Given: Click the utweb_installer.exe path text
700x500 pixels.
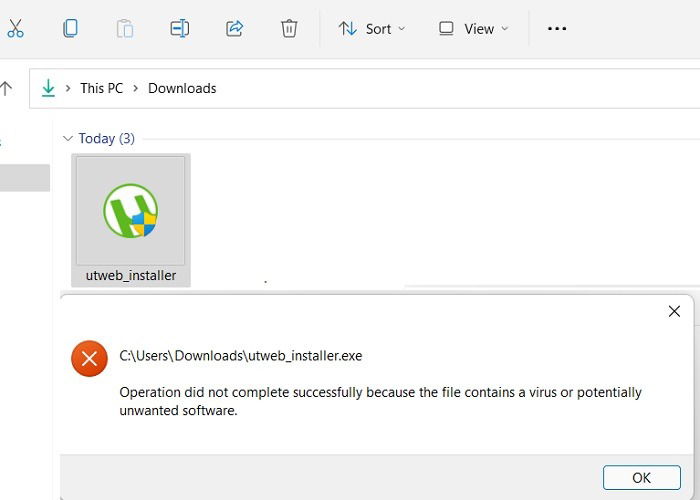Looking at the screenshot, I should point(241,356).
